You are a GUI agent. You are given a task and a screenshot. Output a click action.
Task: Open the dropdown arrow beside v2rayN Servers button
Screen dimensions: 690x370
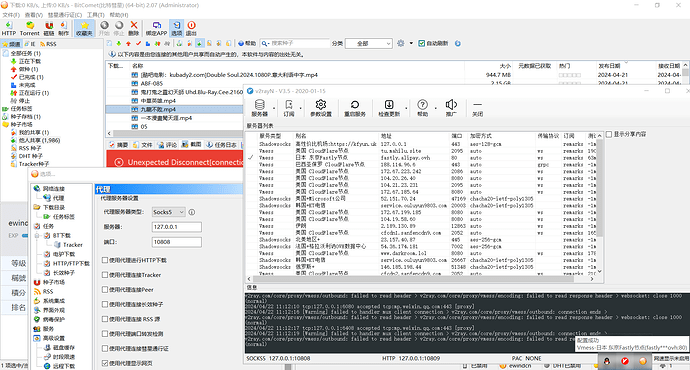coord(274,108)
